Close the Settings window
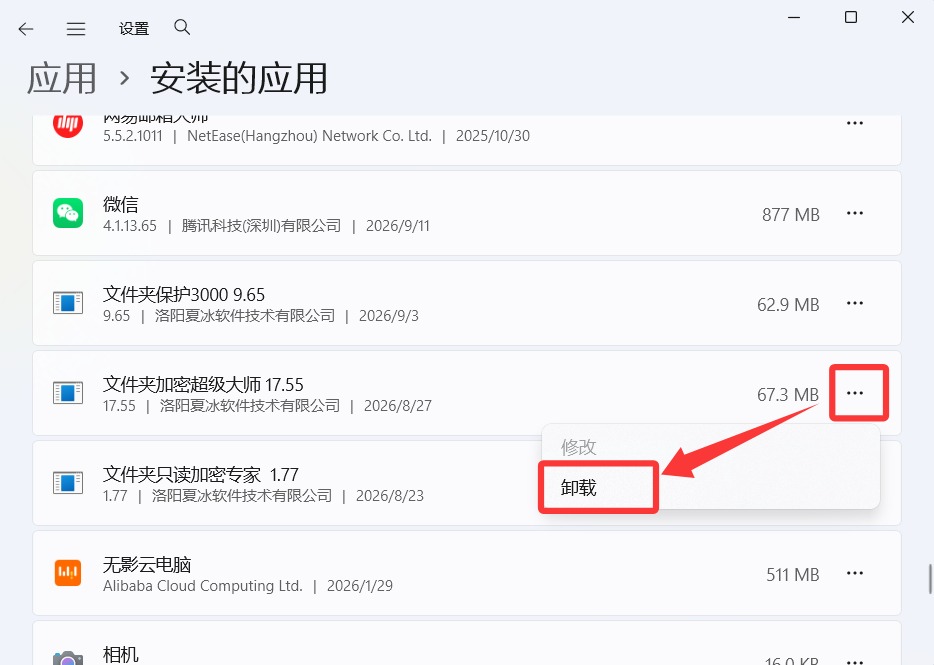This screenshot has width=934, height=665. 908,17
